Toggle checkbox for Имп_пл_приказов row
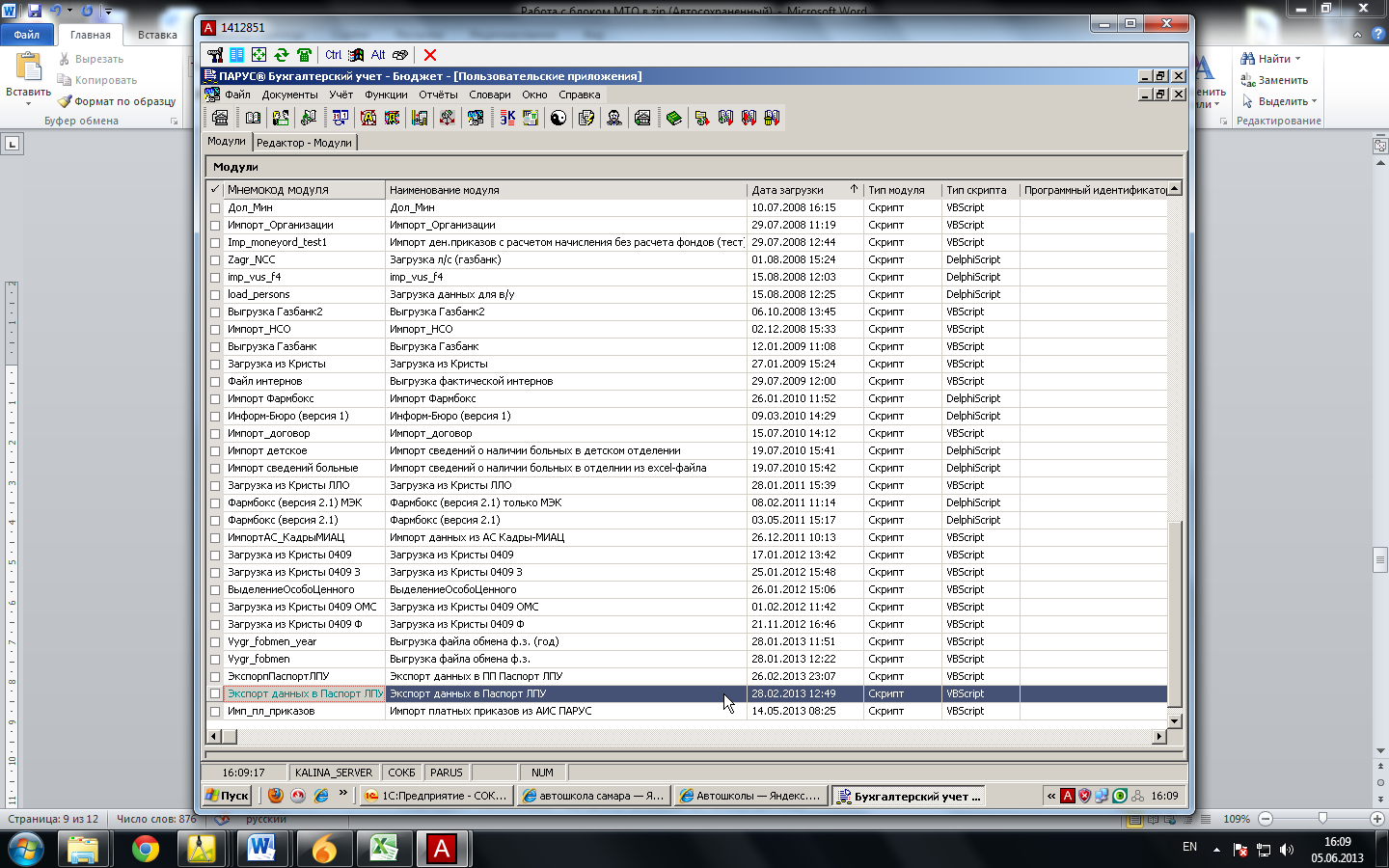Image resolution: width=1389 pixels, height=868 pixels. 215,712
